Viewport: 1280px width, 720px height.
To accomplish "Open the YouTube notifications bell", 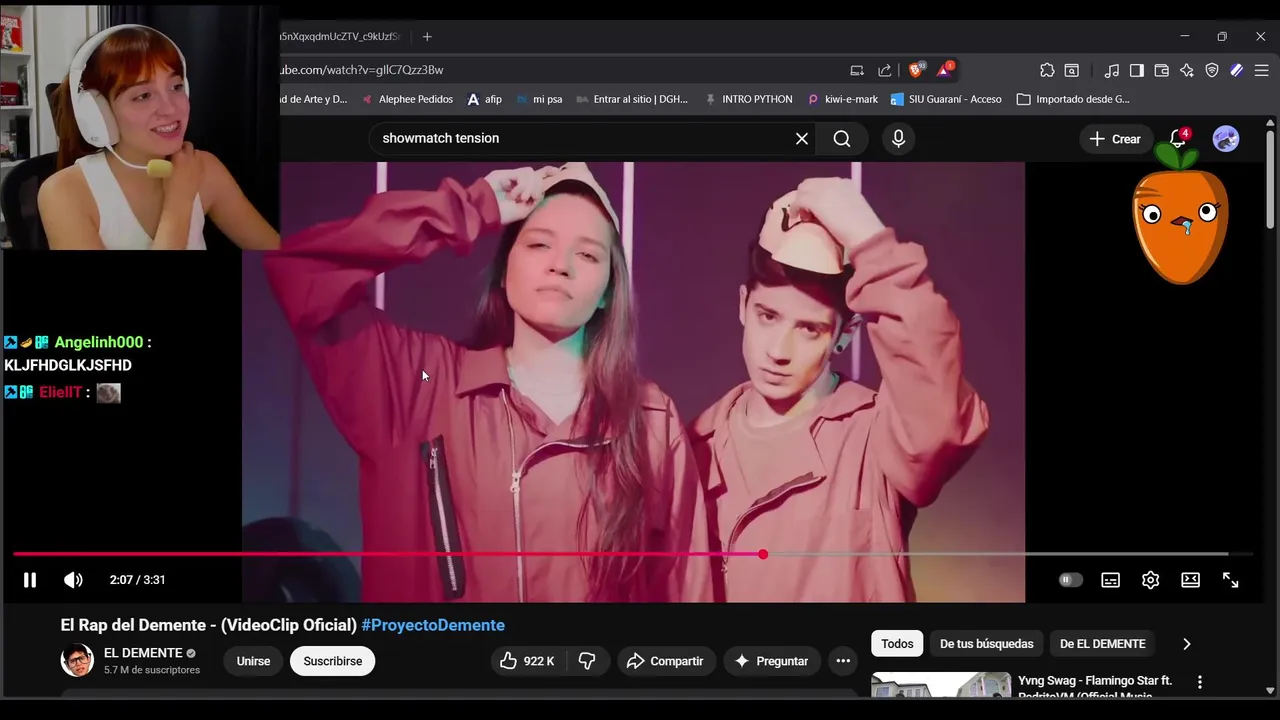I will [1178, 139].
